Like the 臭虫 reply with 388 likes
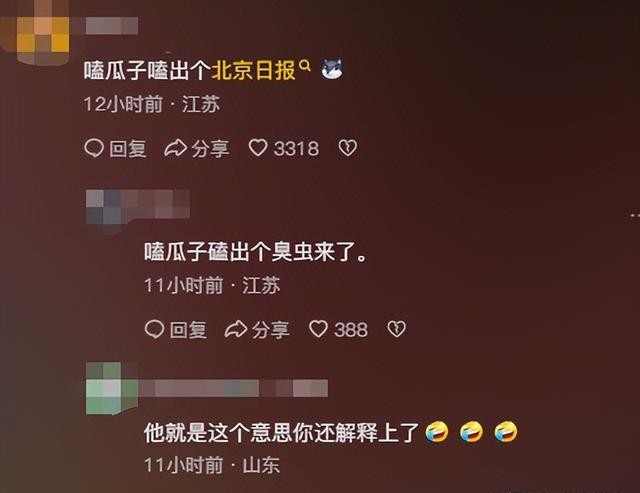The image size is (640, 493). pos(318,329)
